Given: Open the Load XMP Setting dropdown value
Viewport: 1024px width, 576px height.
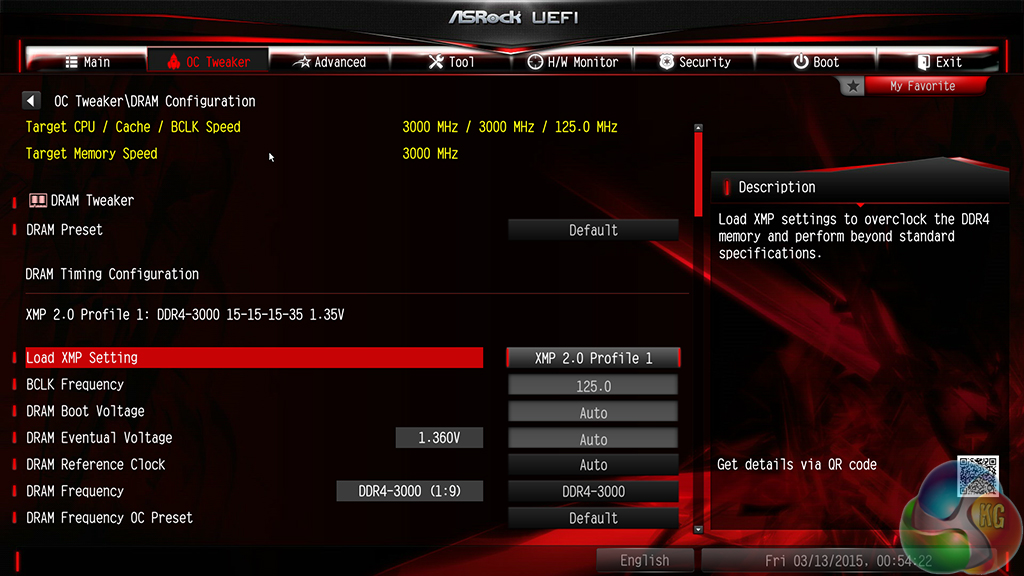Looking at the screenshot, I should click(593, 358).
